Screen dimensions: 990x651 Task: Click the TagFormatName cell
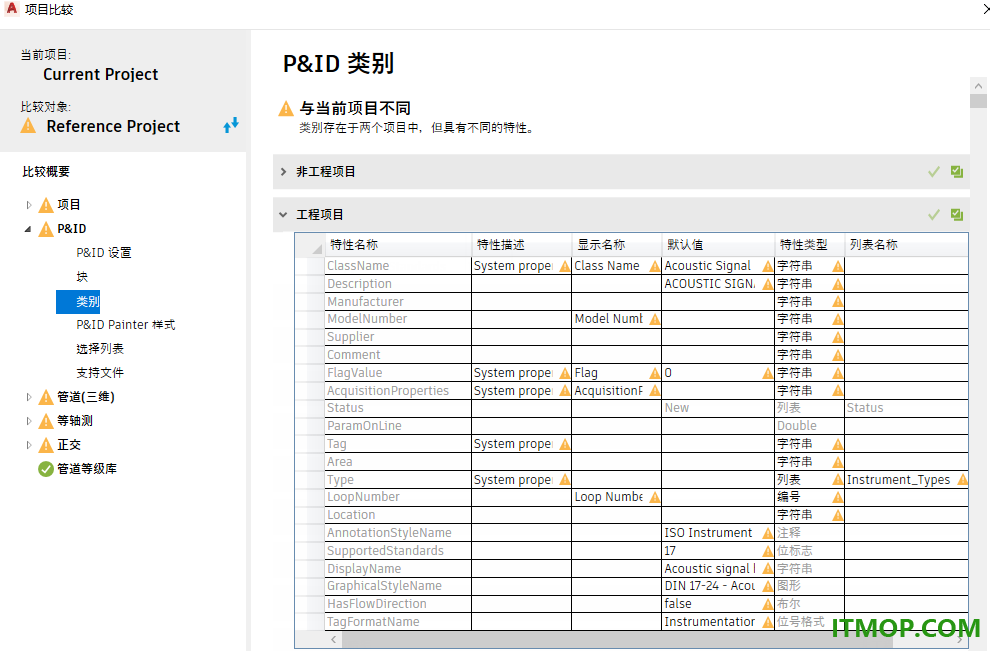[x=398, y=622]
